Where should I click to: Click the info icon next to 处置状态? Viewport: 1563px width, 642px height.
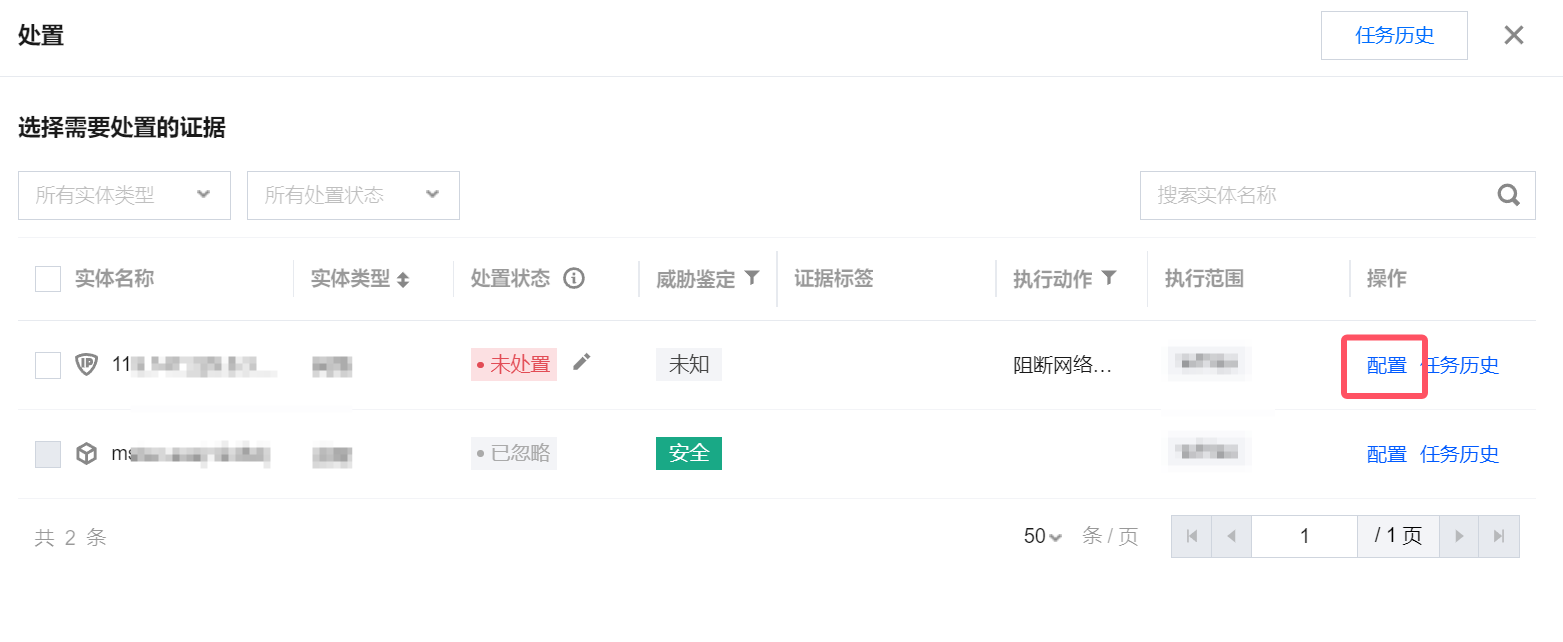(x=574, y=279)
